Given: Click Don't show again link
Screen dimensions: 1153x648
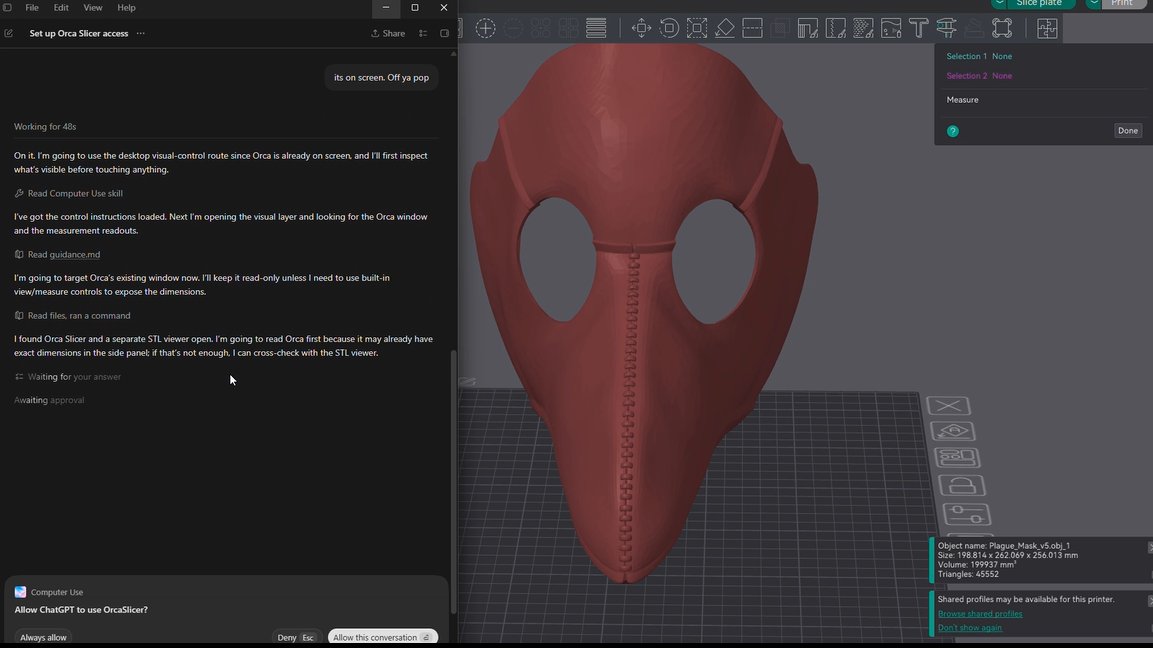Looking at the screenshot, I should click(x=969, y=627).
